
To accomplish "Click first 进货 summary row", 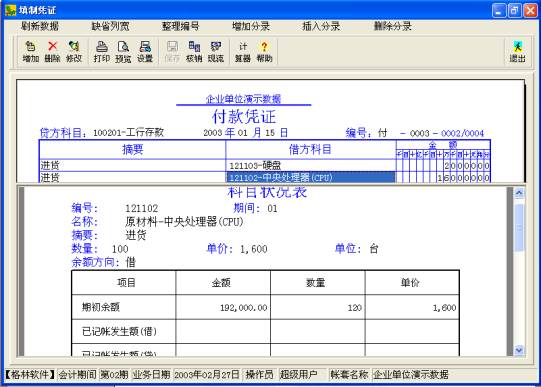I will click(132, 166).
